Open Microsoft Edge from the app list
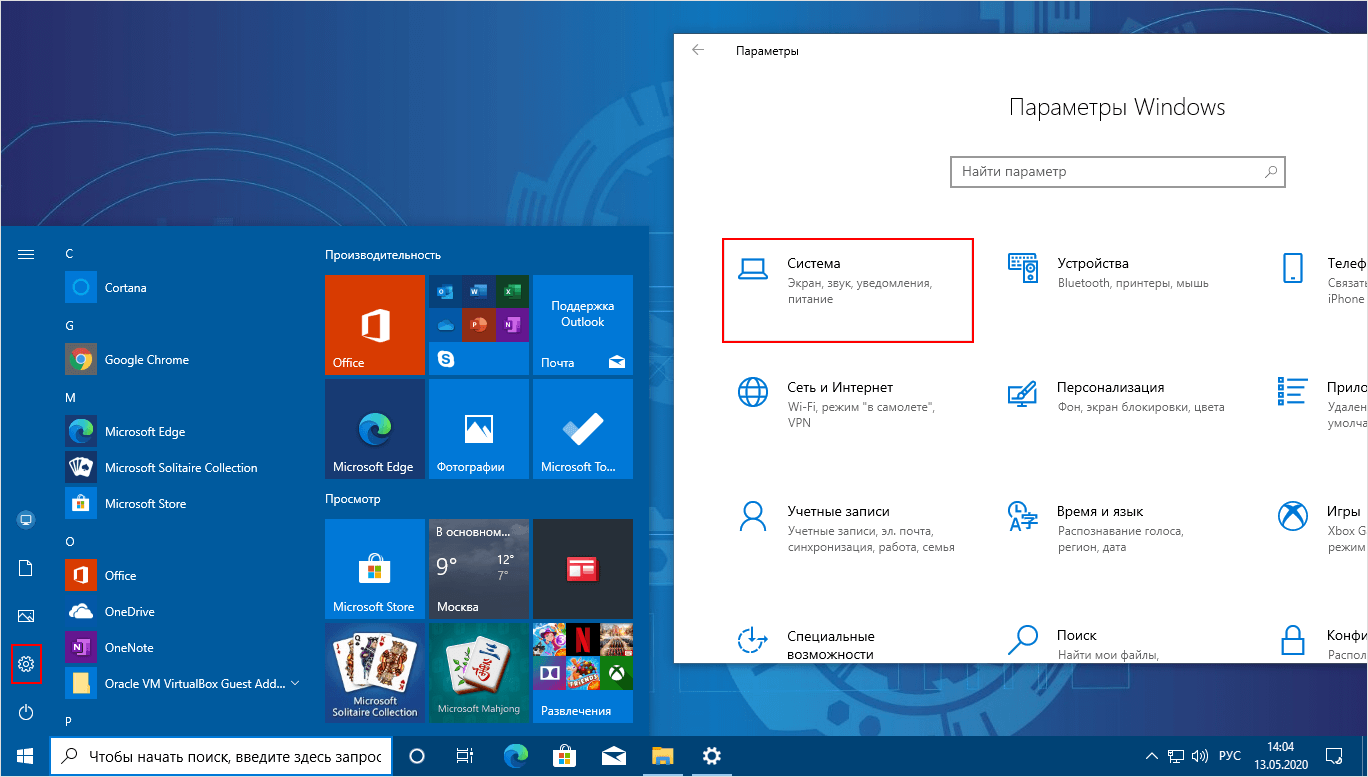Screen dimensions: 1368x777 [x=185, y=432]
